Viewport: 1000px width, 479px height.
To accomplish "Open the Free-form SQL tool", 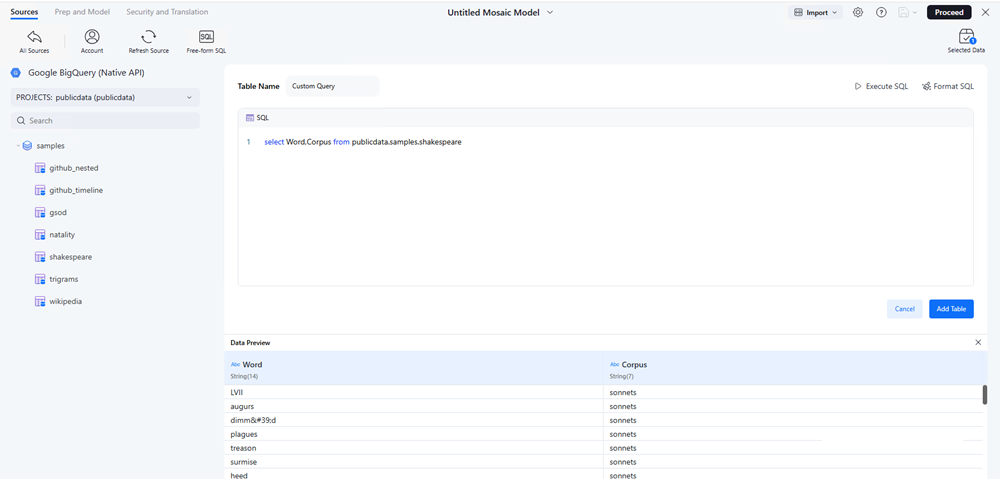I will pos(206,37).
